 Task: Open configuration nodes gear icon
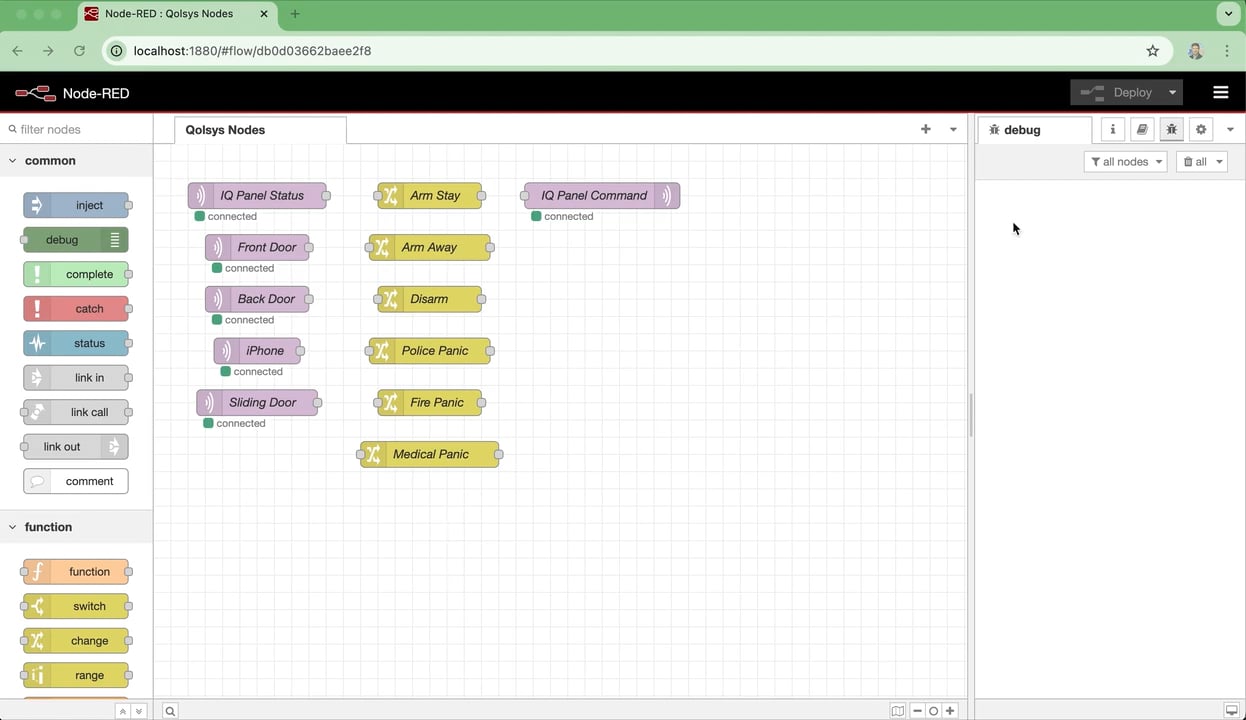[1201, 129]
